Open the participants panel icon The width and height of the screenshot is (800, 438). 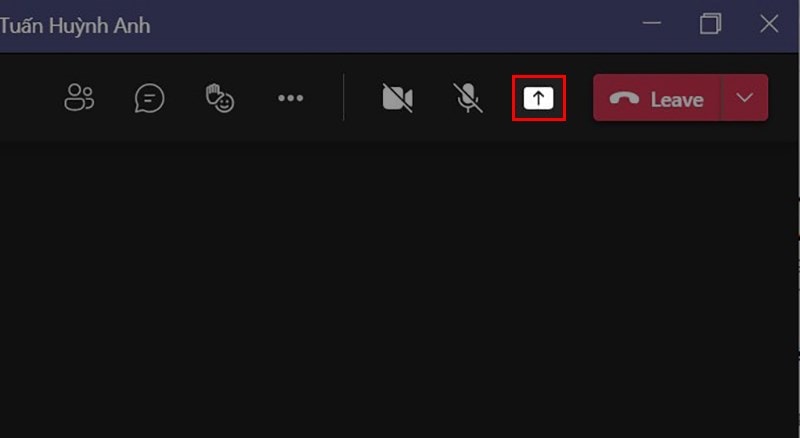pyautogui.click(x=79, y=98)
